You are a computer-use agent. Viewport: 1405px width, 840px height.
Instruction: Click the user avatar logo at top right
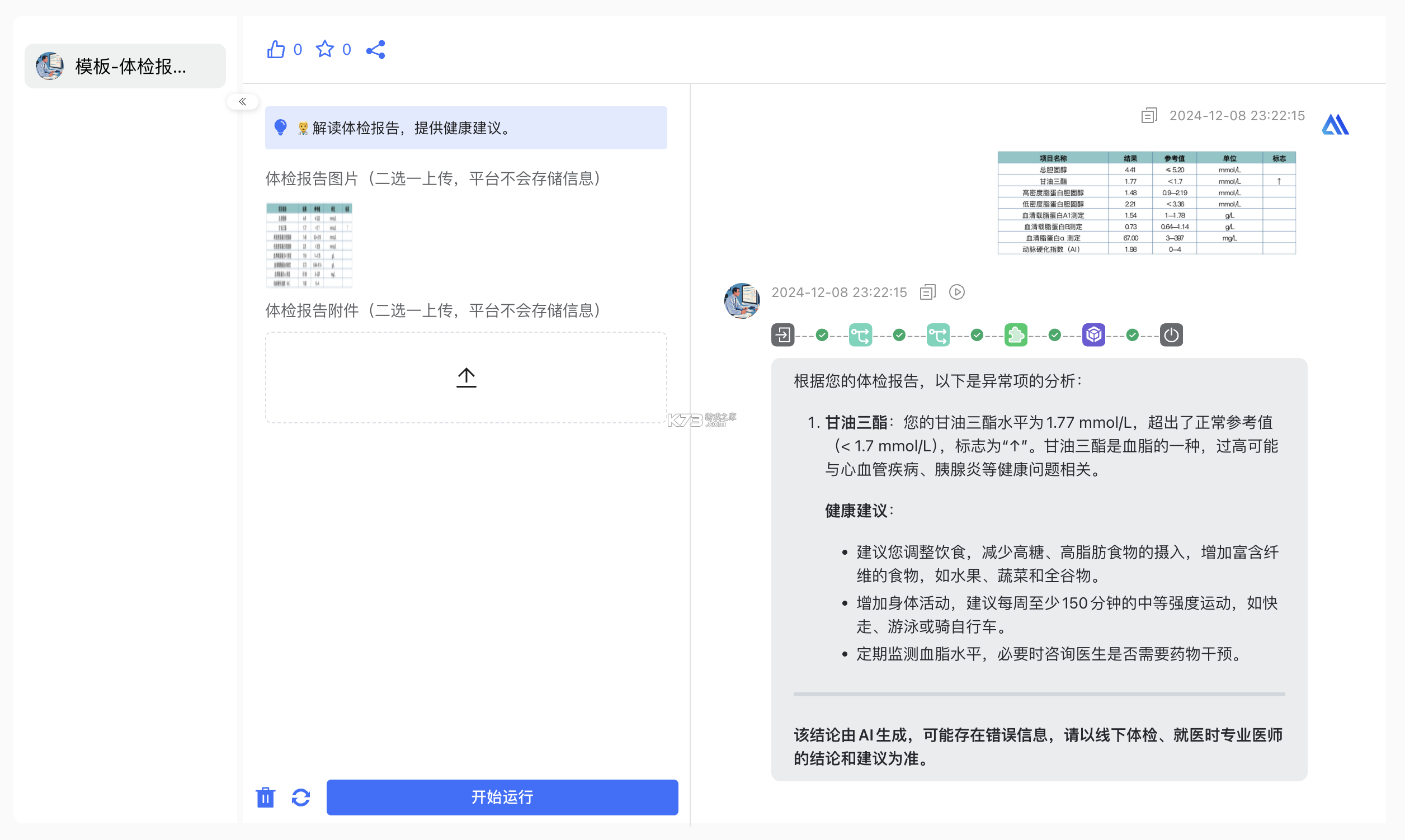[x=1335, y=125]
